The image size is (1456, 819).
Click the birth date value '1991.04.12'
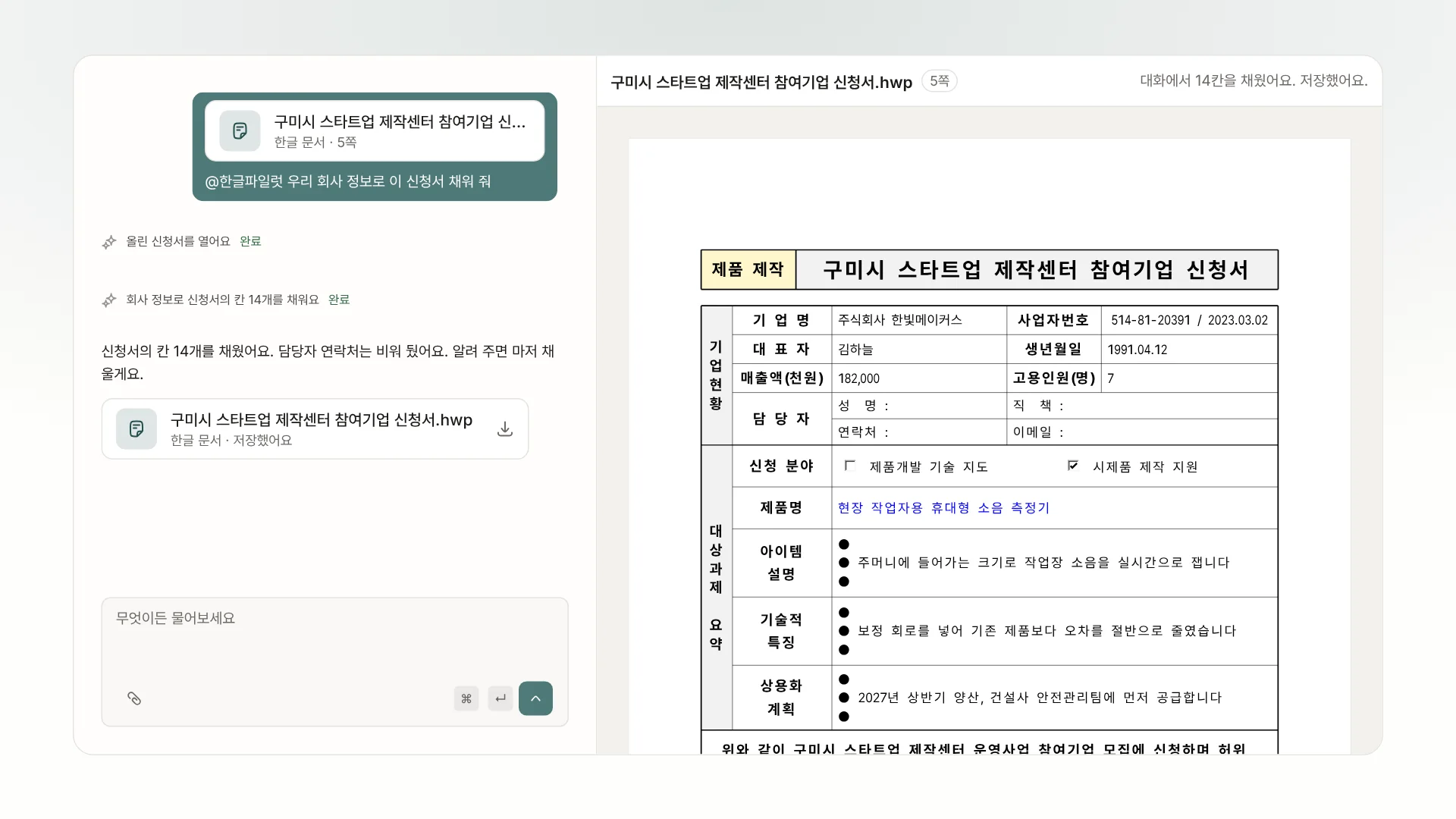[1137, 350]
